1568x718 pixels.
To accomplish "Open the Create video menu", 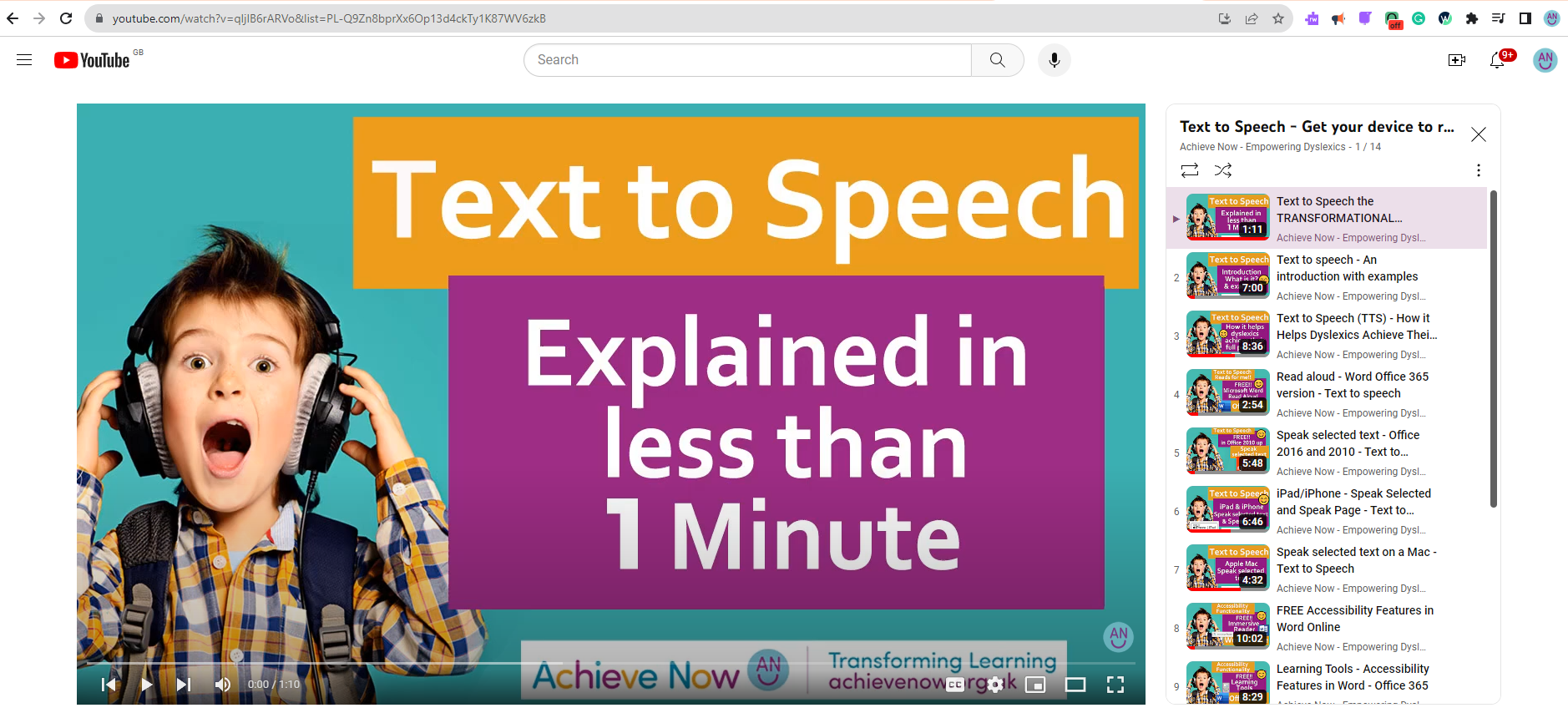I will point(1457,60).
